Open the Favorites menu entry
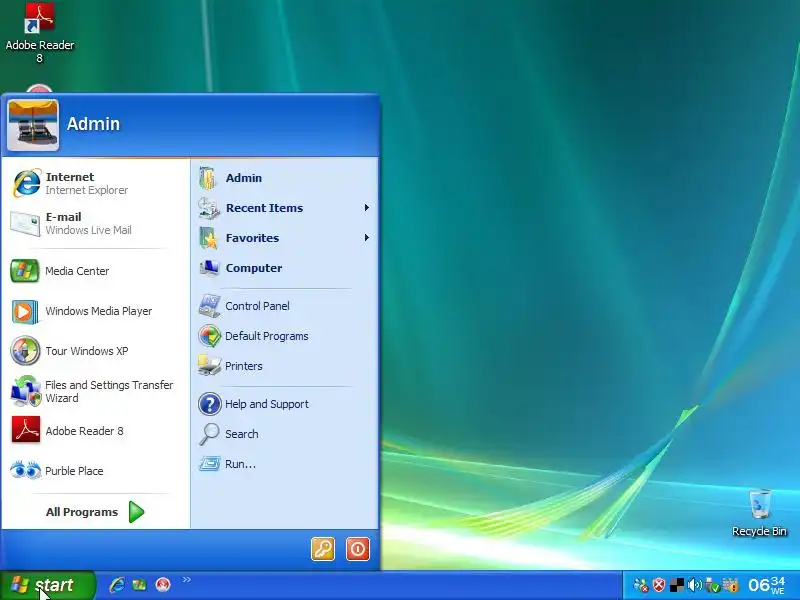The height and width of the screenshot is (600, 800). [284, 238]
